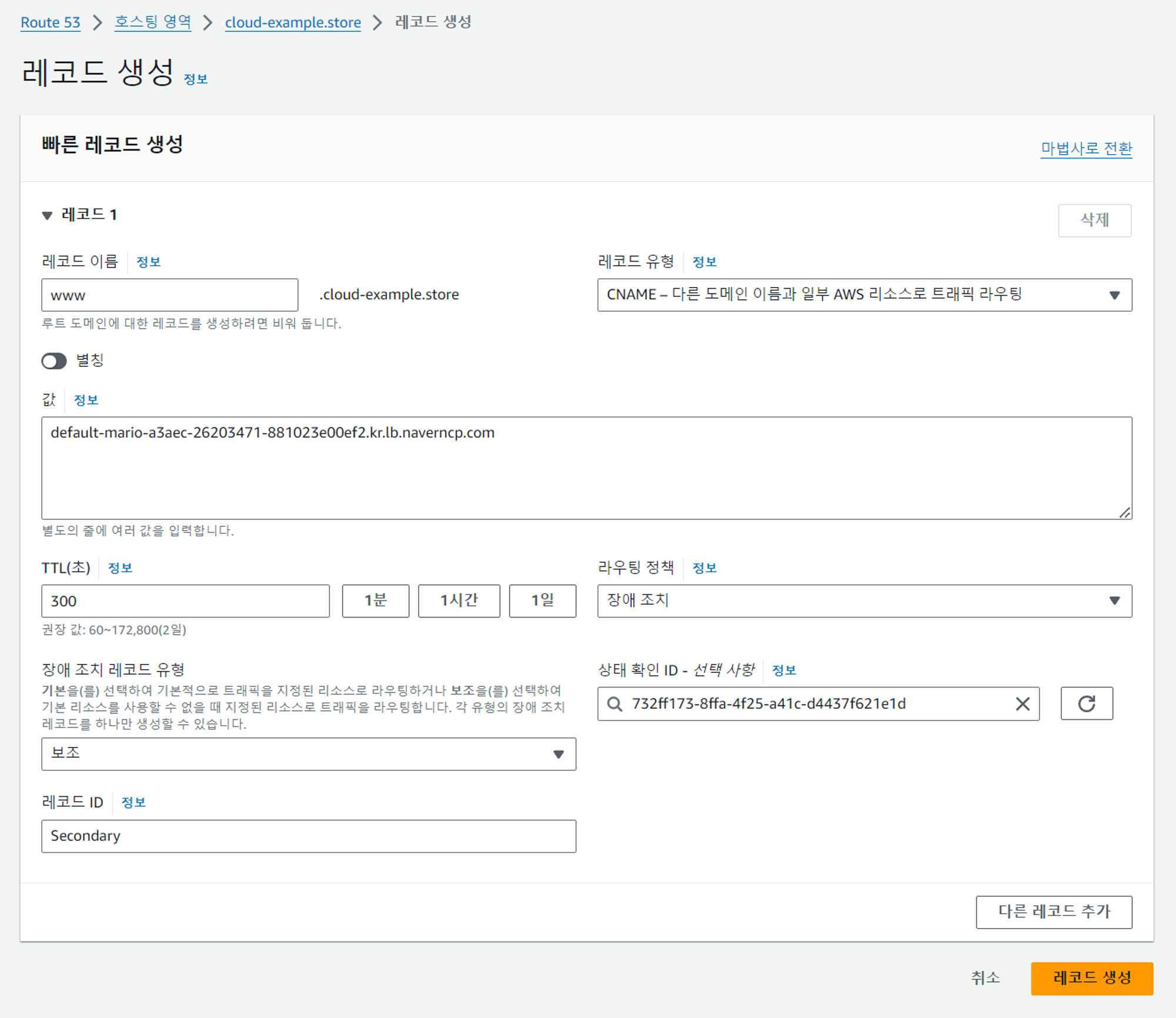Open cloud-example.store breadcrumb link
The image size is (1176, 1018).
(293, 22)
